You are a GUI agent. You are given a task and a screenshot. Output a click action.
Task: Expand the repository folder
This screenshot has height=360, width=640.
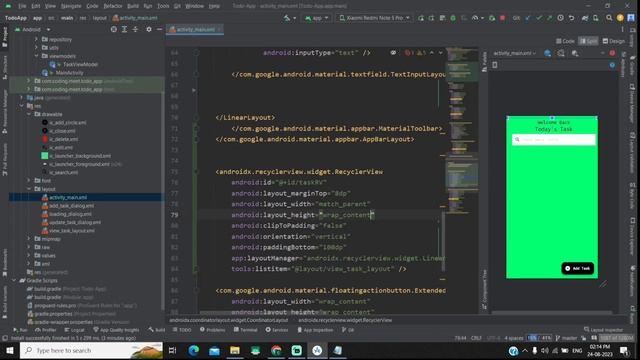click(x=36, y=39)
